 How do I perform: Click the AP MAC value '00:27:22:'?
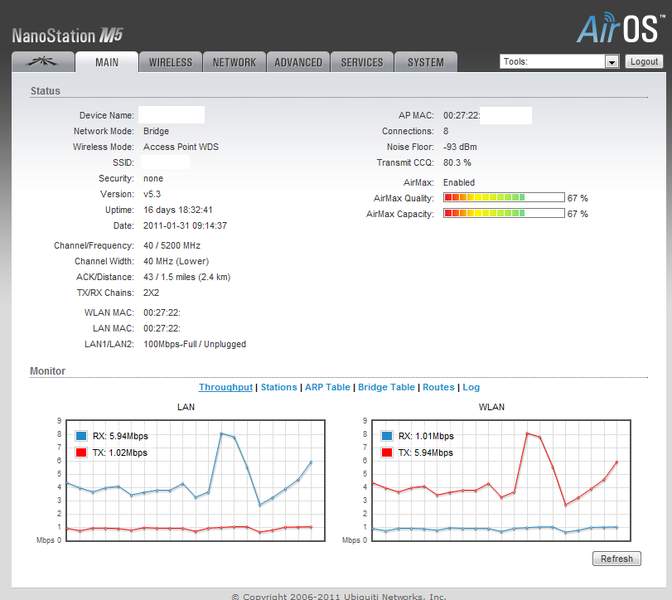click(462, 115)
